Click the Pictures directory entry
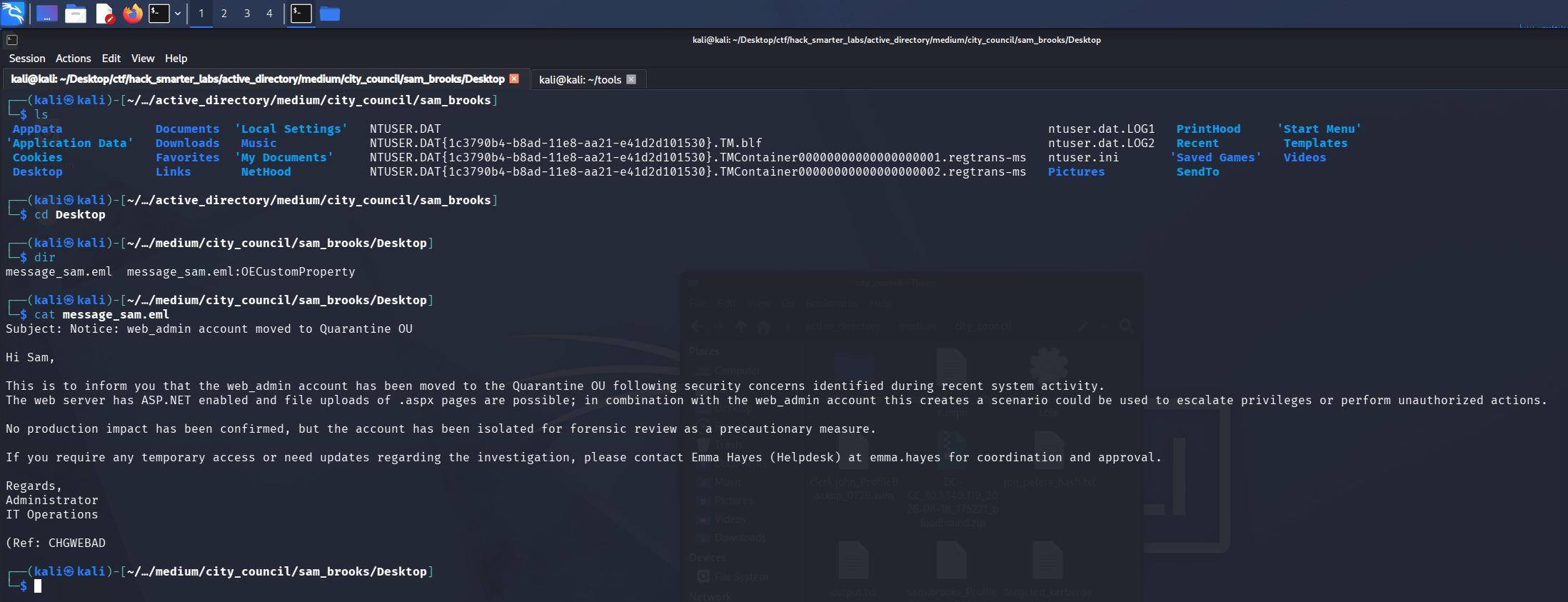This screenshot has width=1568, height=602. coord(1077,172)
